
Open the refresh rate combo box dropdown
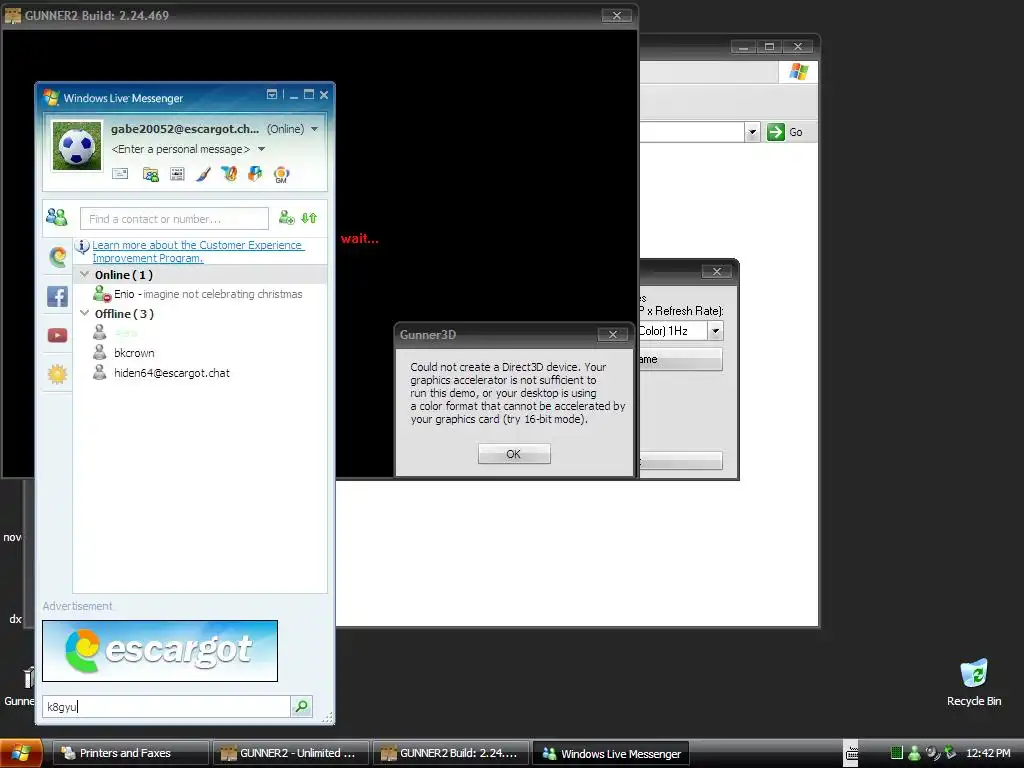click(x=716, y=331)
